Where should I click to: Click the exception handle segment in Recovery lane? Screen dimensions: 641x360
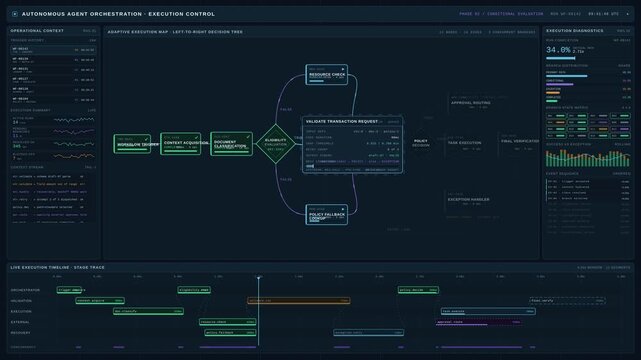(369, 333)
